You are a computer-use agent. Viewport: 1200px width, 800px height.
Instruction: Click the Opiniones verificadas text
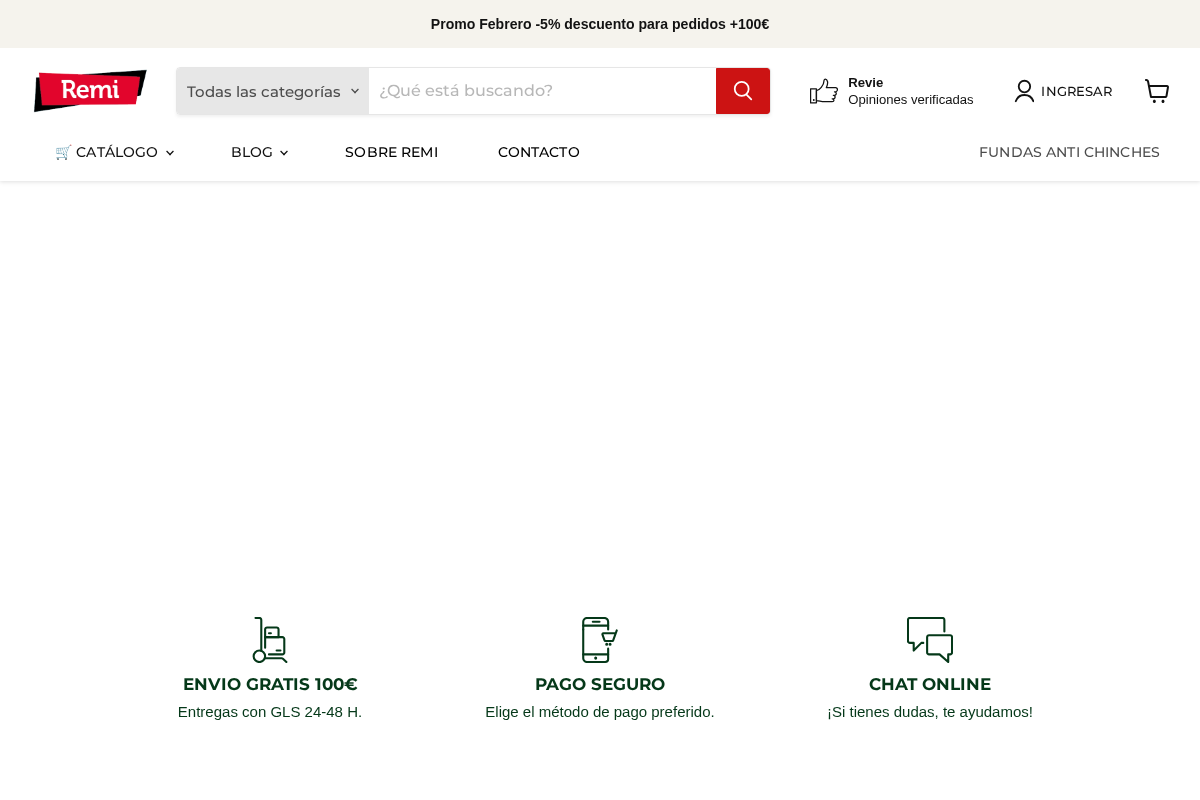[910, 99]
